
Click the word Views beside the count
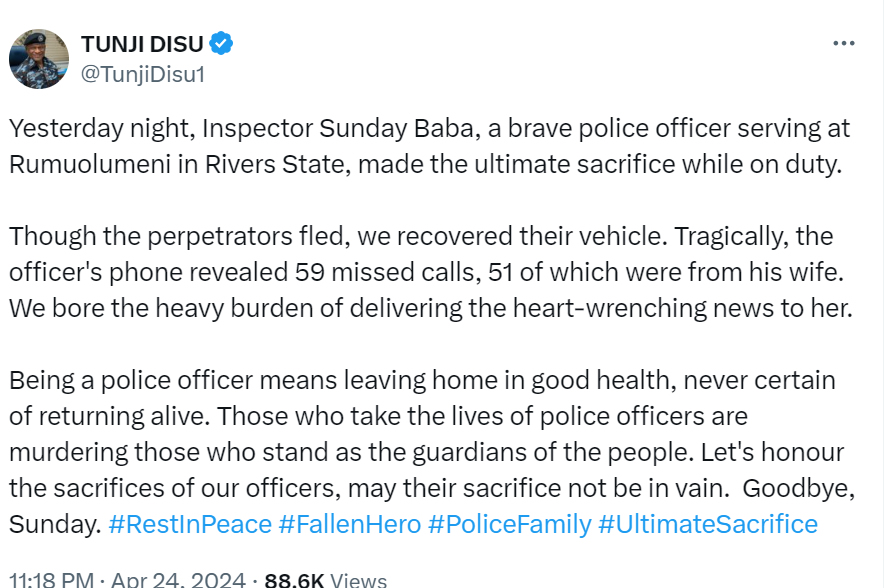click(357, 579)
